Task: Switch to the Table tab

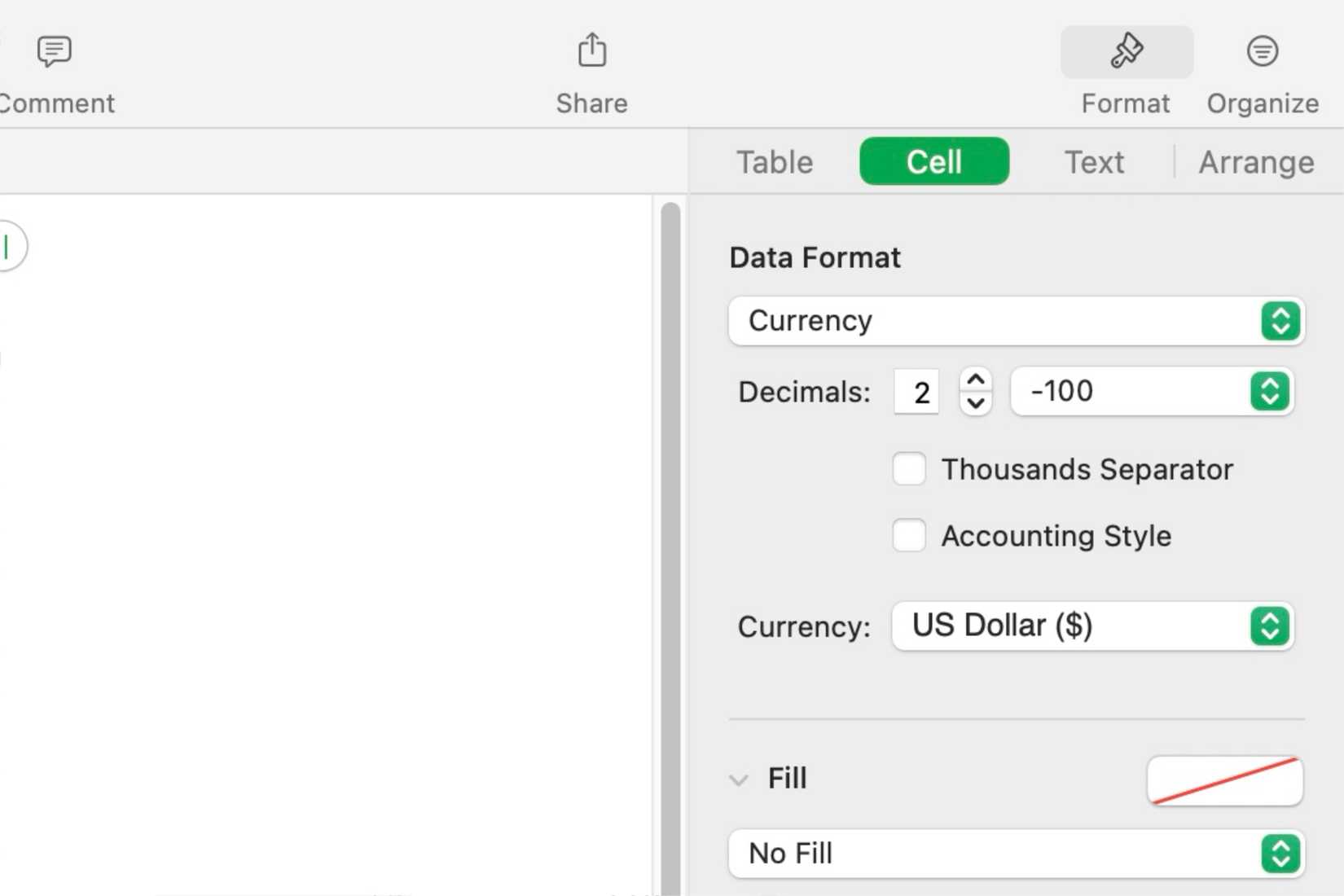Action: click(774, 161)
